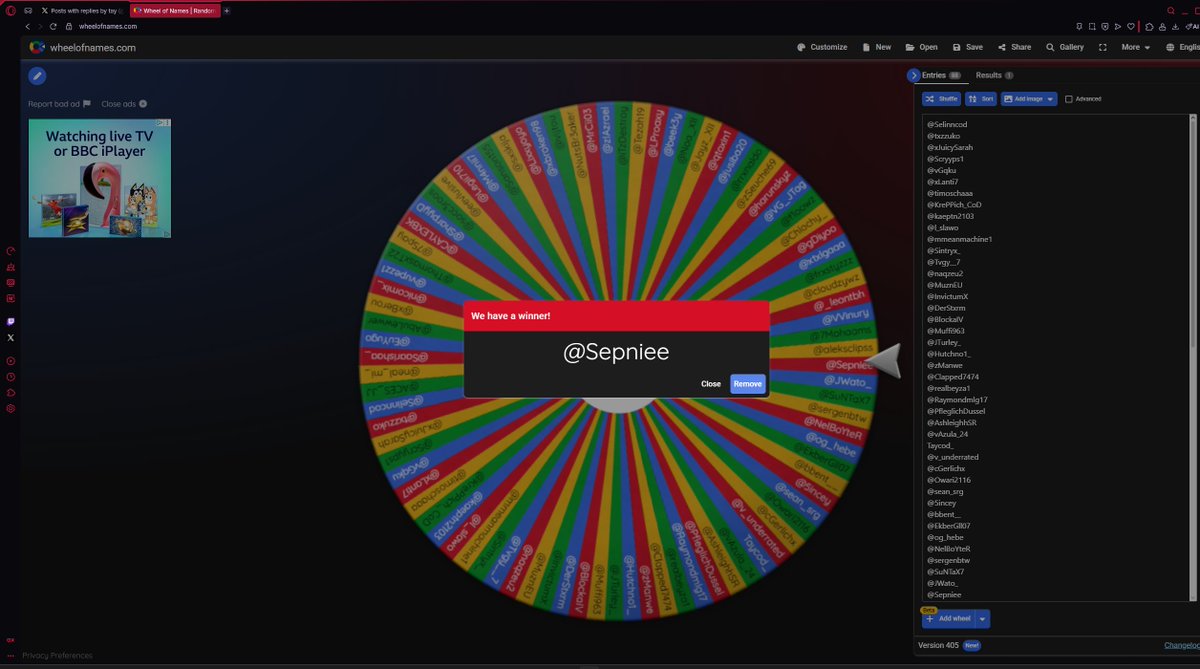
Task: Click the New badge next to Version 405
Action: (971, 645)
